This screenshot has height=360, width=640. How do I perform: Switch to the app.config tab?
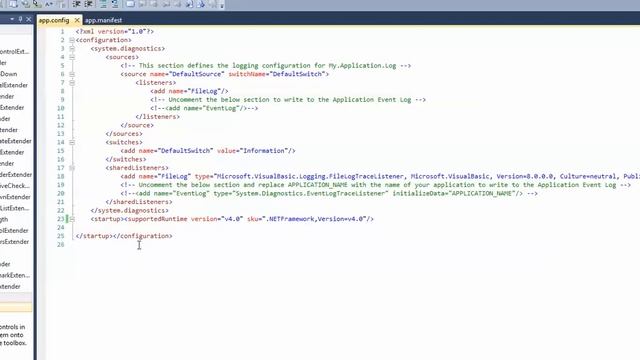(54, 20)
